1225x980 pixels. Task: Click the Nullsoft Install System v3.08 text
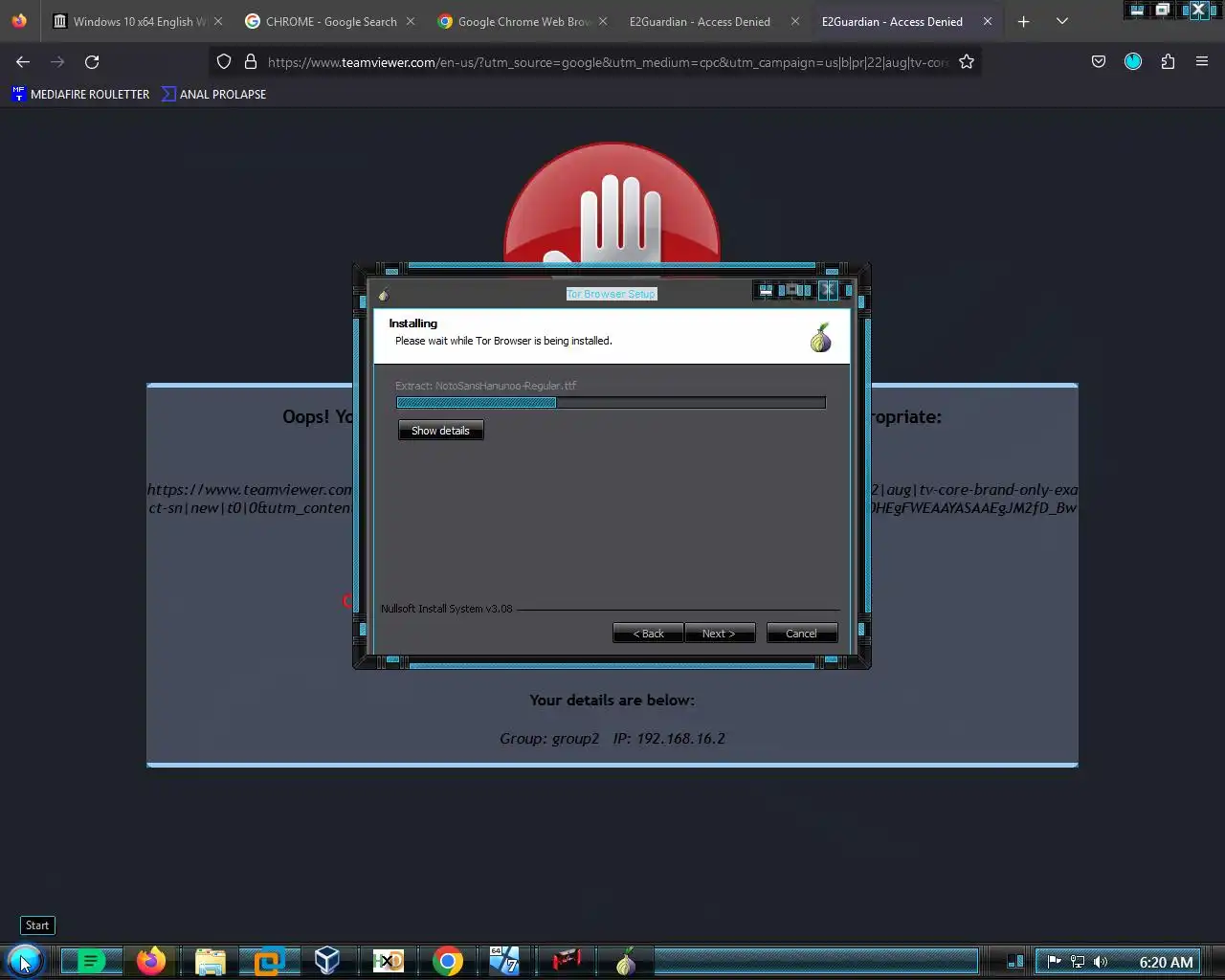[x=446, y=609]
